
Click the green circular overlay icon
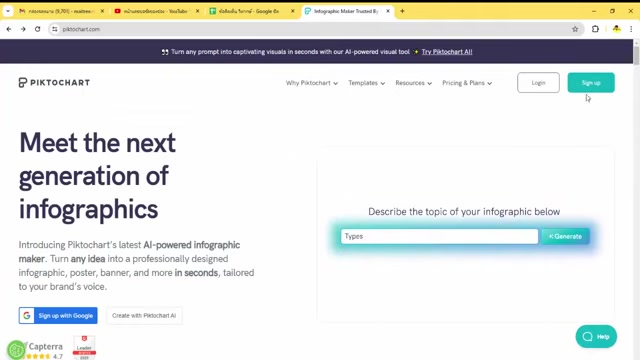pyautogui.click(x=16, y=350)
